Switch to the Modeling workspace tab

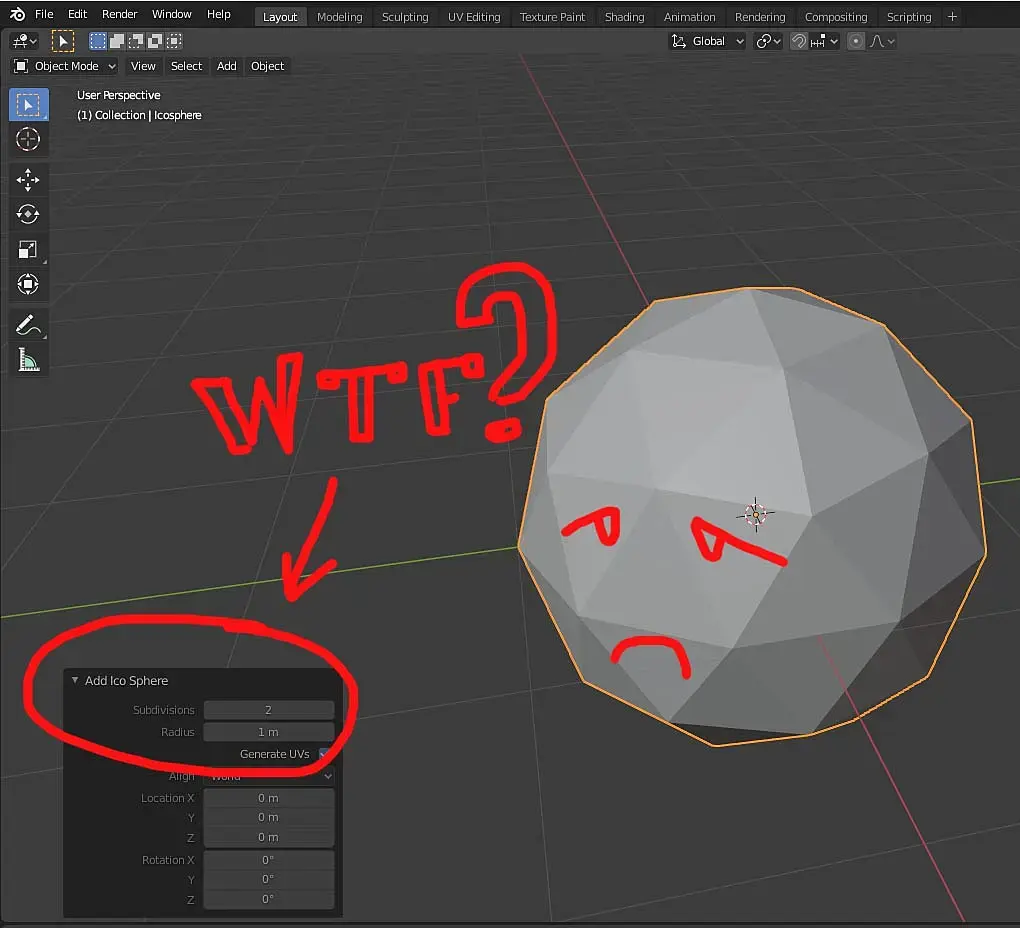tap(340, 17)
